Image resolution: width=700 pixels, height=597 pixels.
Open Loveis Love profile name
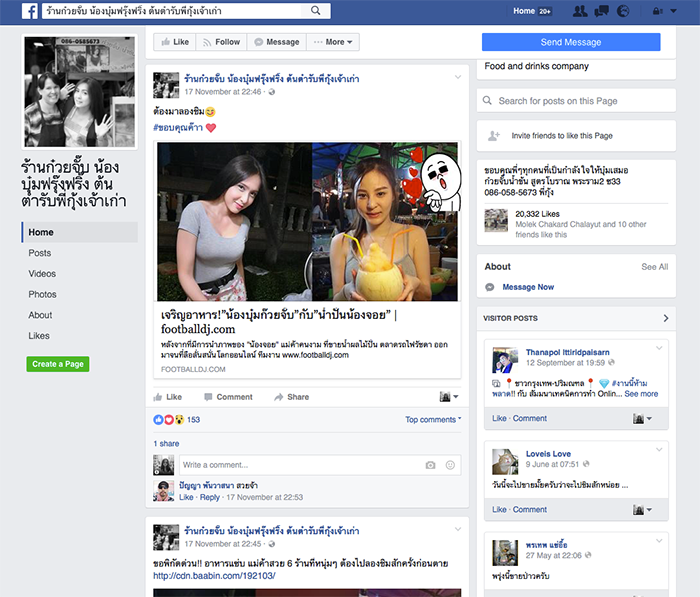548,454
